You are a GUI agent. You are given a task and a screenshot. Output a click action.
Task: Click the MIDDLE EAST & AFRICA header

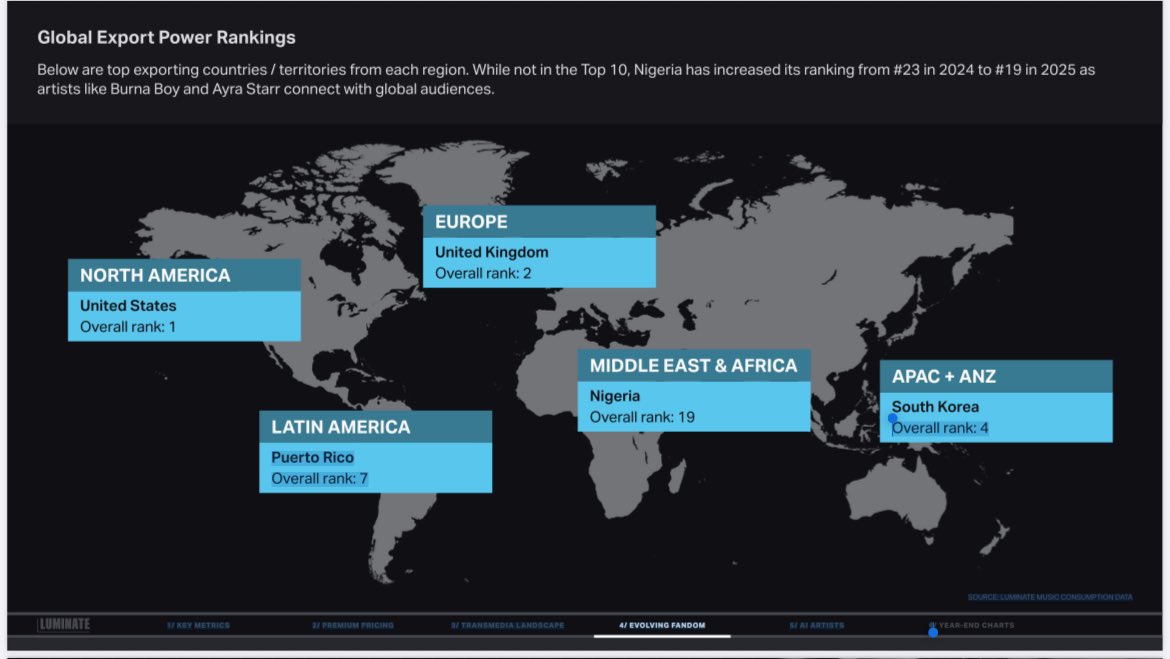693,366
